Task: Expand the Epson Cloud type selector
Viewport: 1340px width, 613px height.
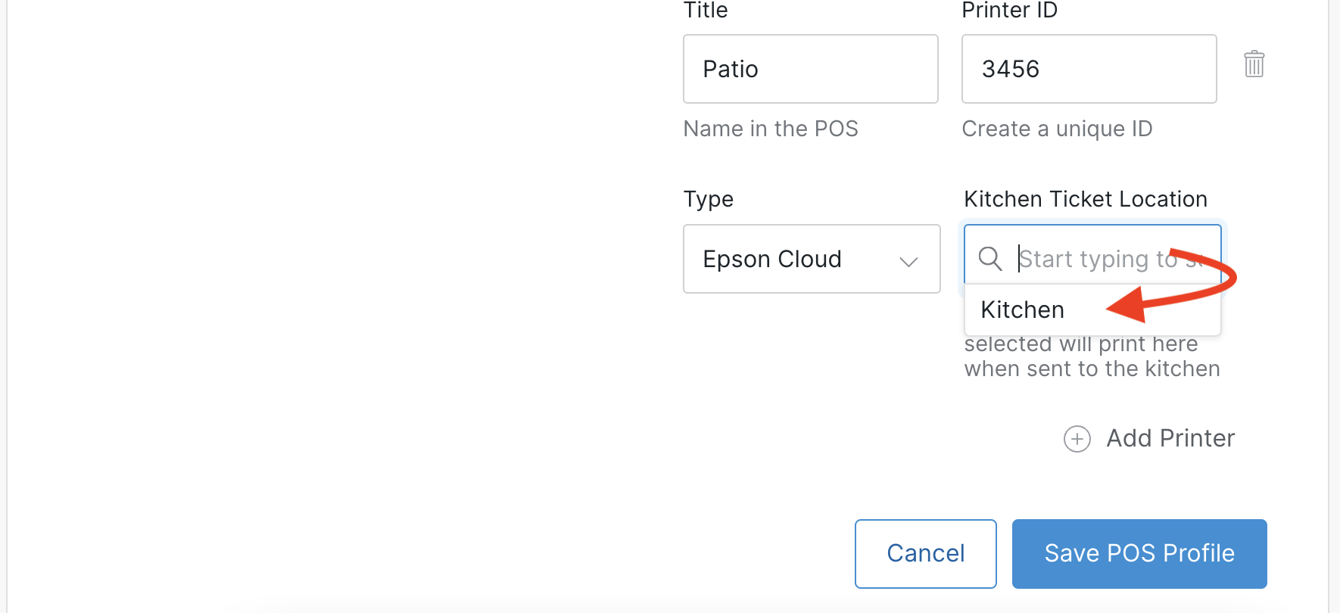Action: click(811, 259)
